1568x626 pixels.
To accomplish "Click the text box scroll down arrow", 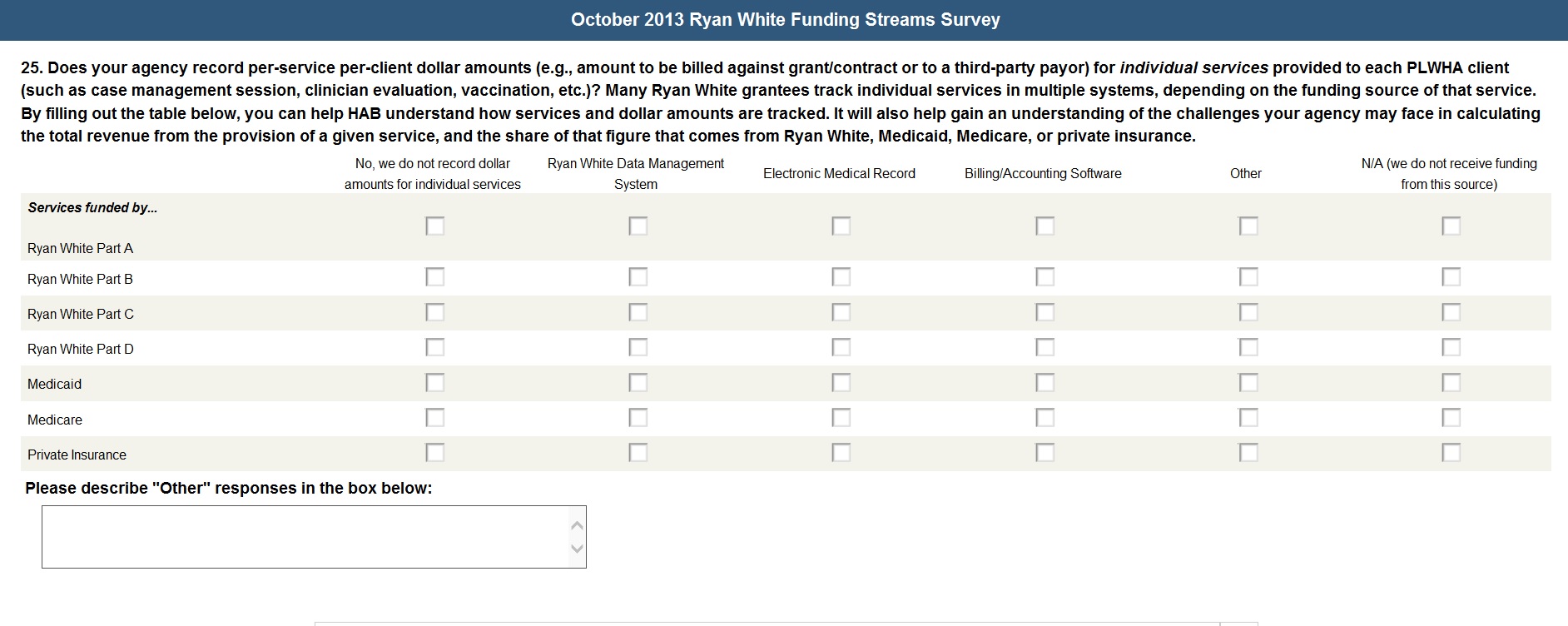I will pyautogui.click(x=577, y=549).
